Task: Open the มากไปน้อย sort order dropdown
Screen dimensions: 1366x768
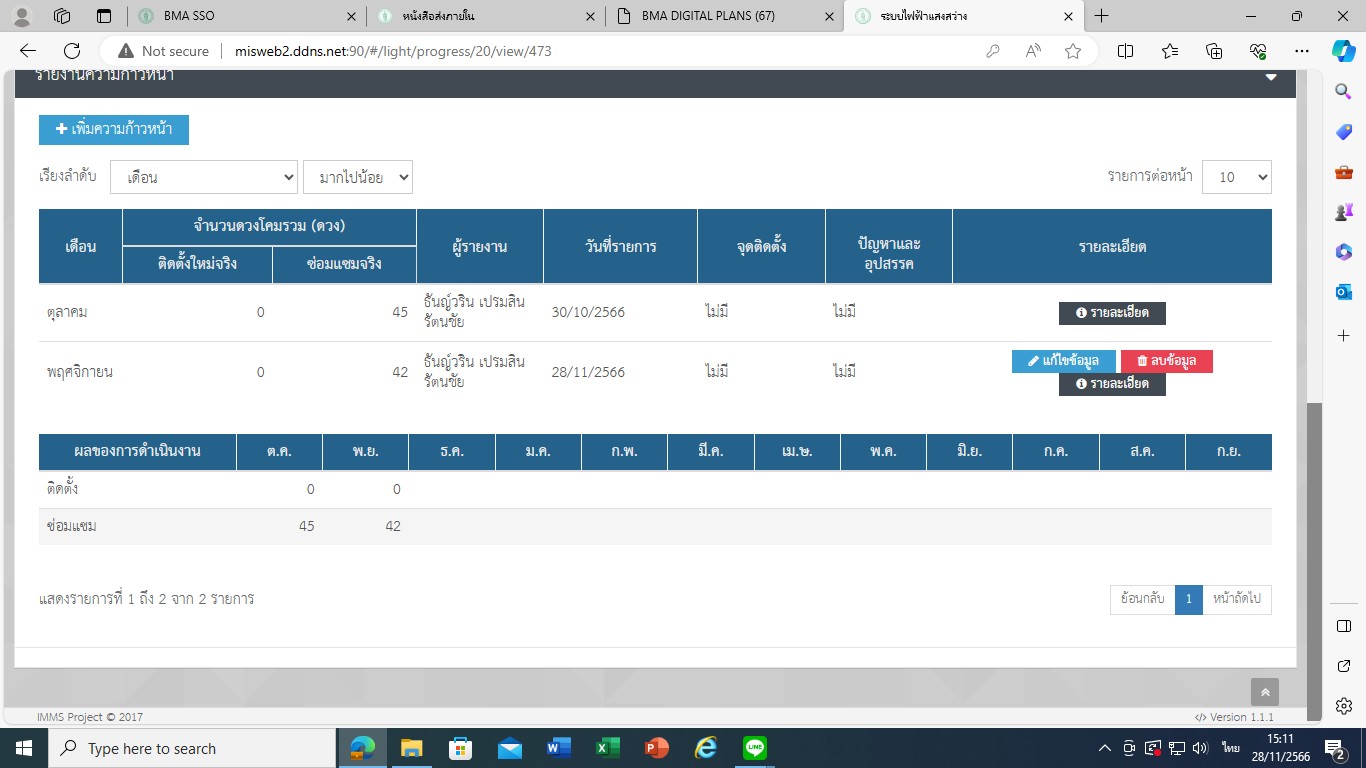Action: point(358,177)
